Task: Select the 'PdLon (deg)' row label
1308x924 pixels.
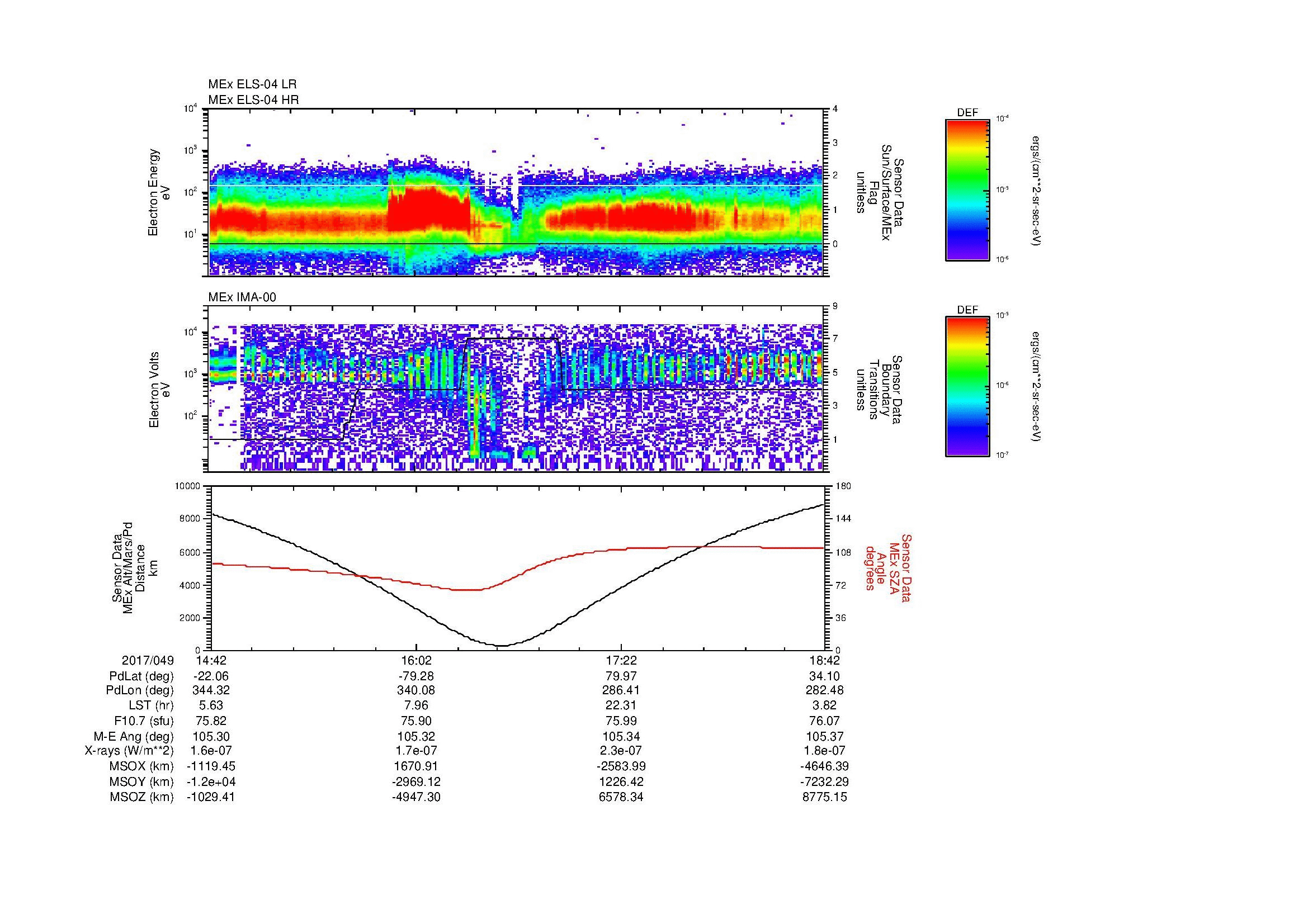Action: 141,690
